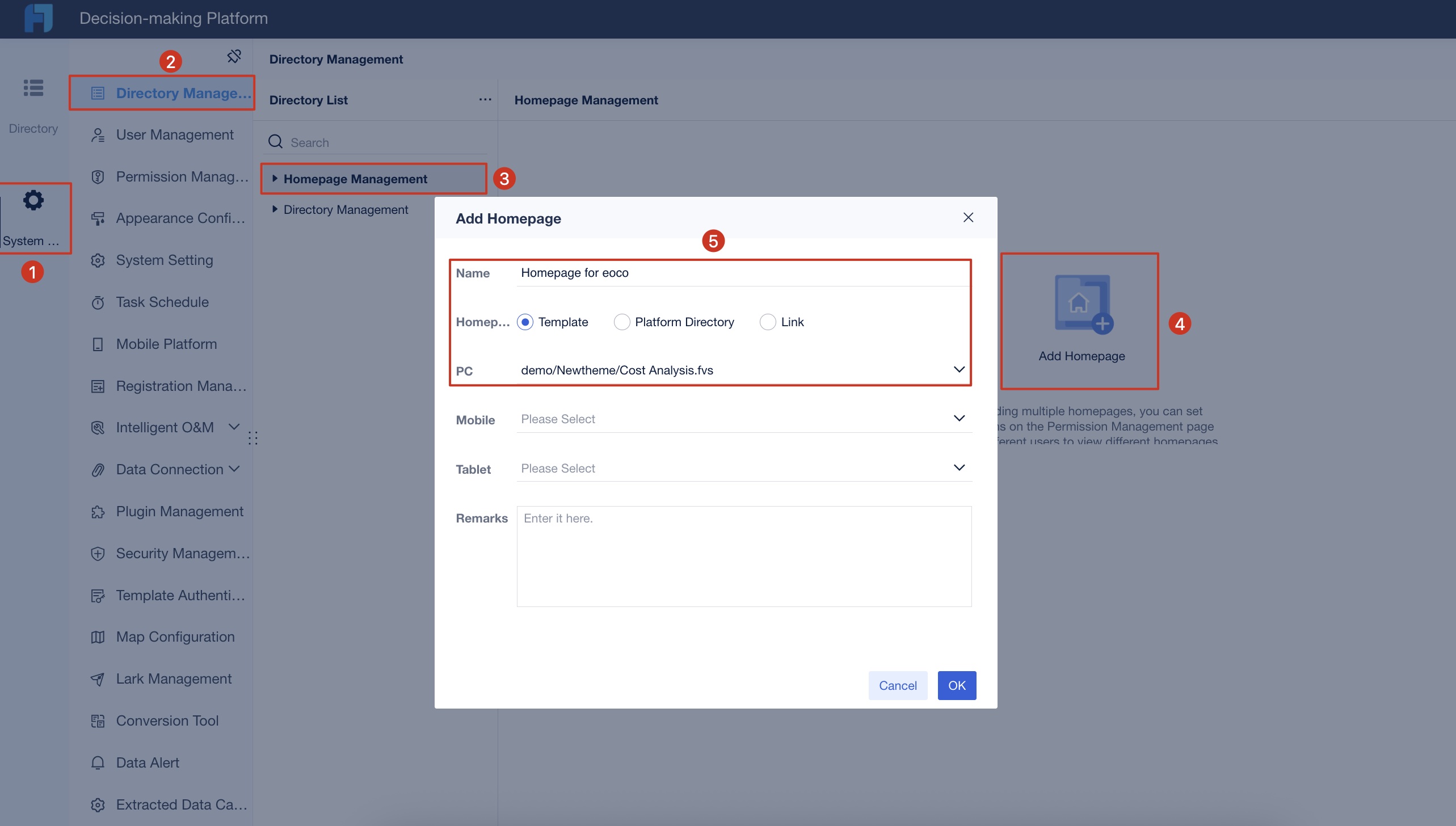
Task: Expand Directory Management tree arrow
Action: 275,209
